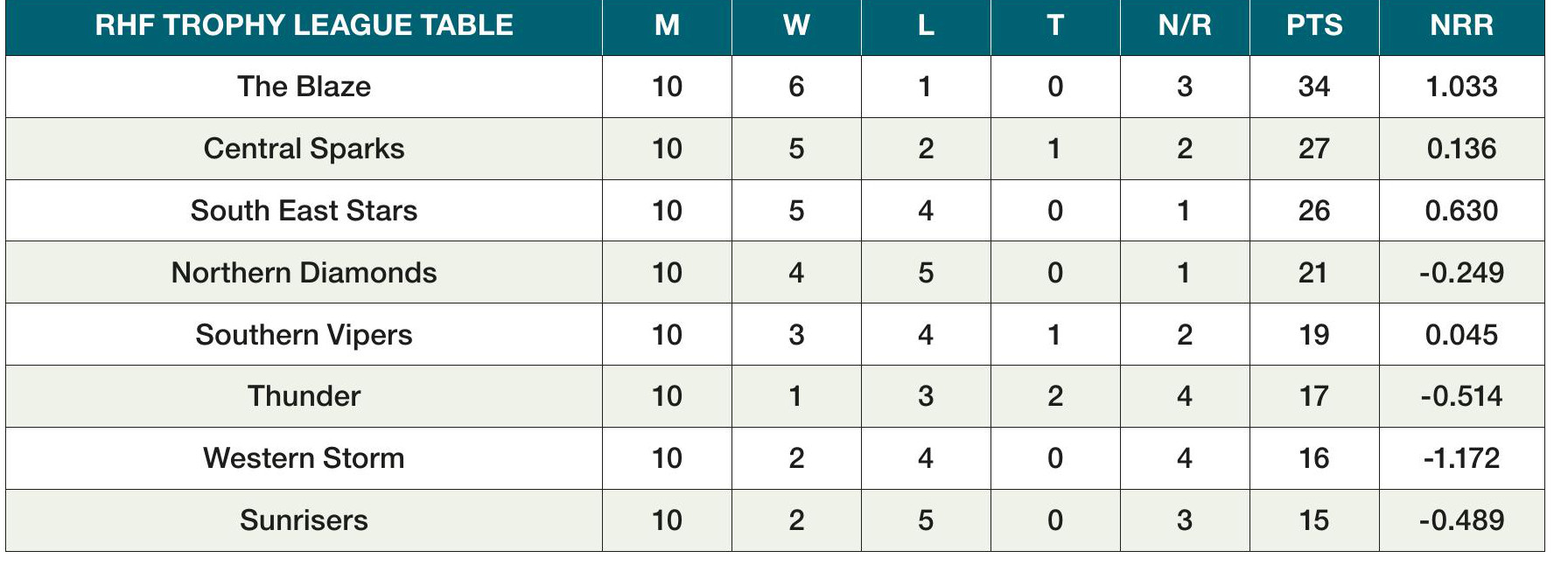Click the Thunder team name
Screen dimensions: 1568x572
pos(304,396)
